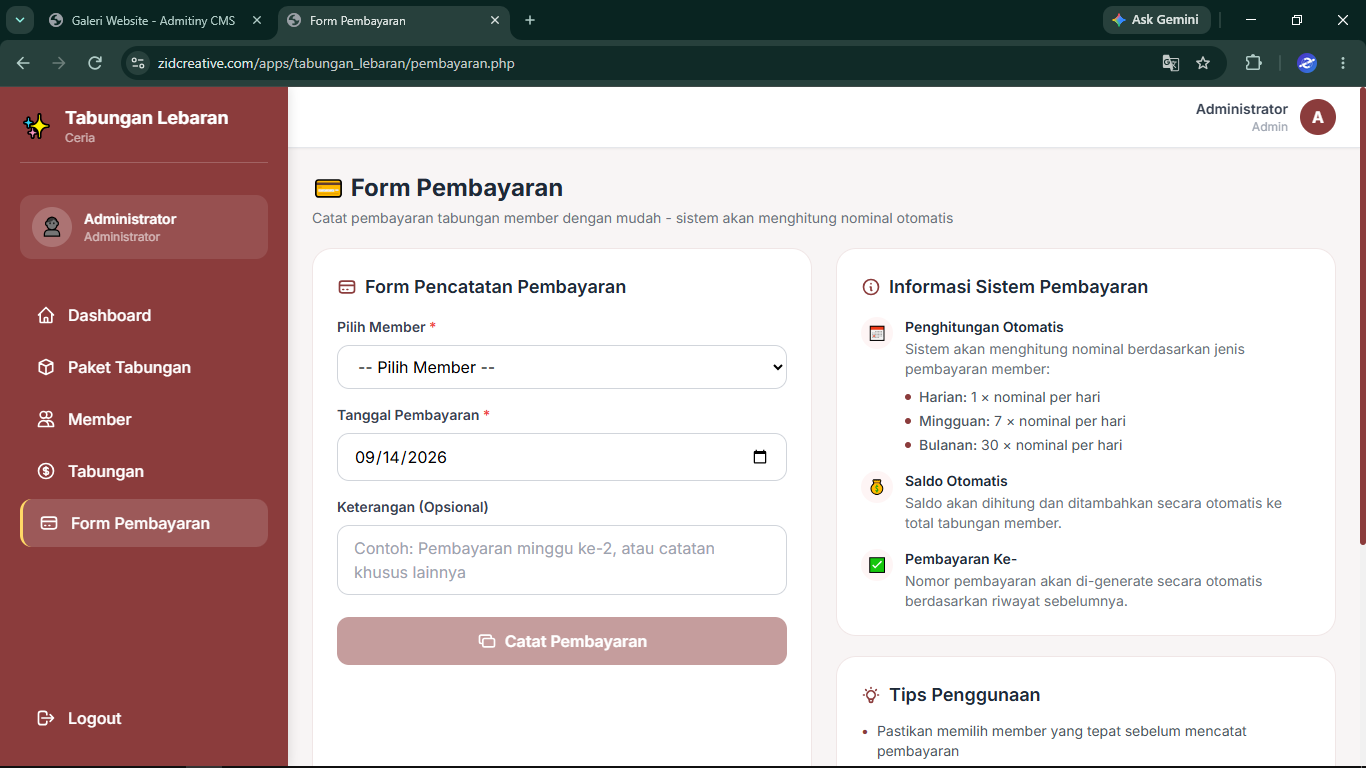
Task: Click the translate page icon in address bar
Action: 1171,63
